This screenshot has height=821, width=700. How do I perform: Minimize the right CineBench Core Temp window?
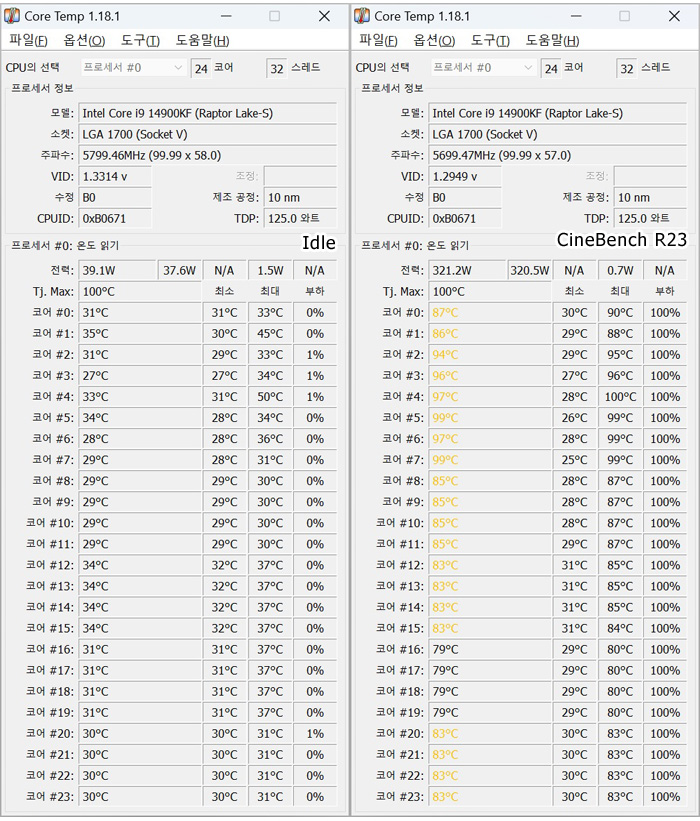coord(577,16)
